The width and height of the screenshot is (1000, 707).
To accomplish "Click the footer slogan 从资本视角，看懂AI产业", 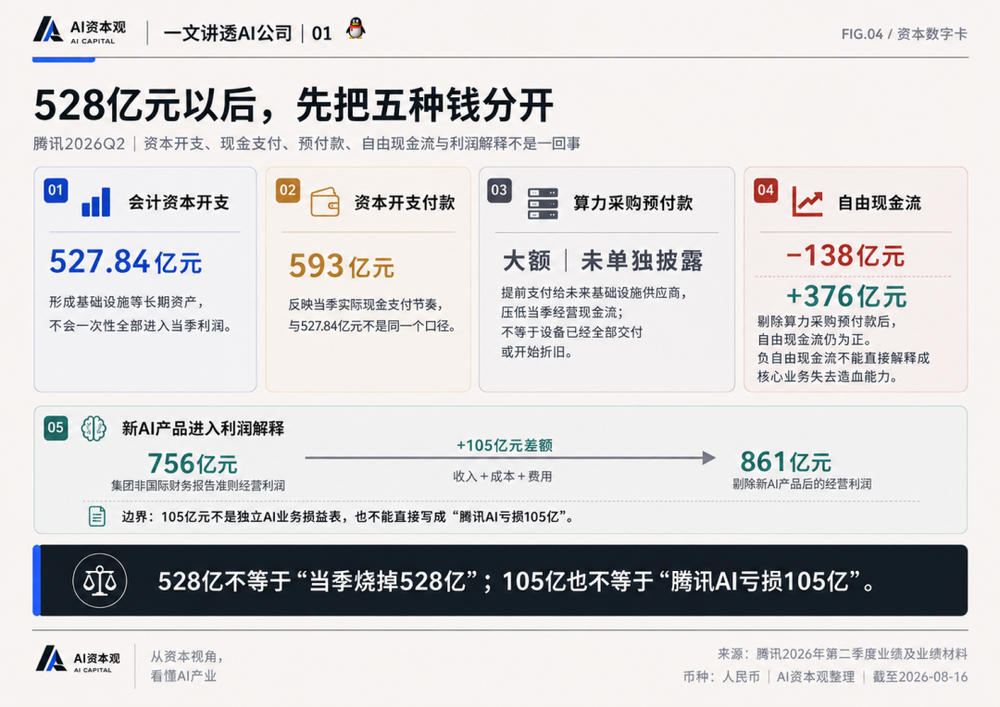I will pos(186,666).
